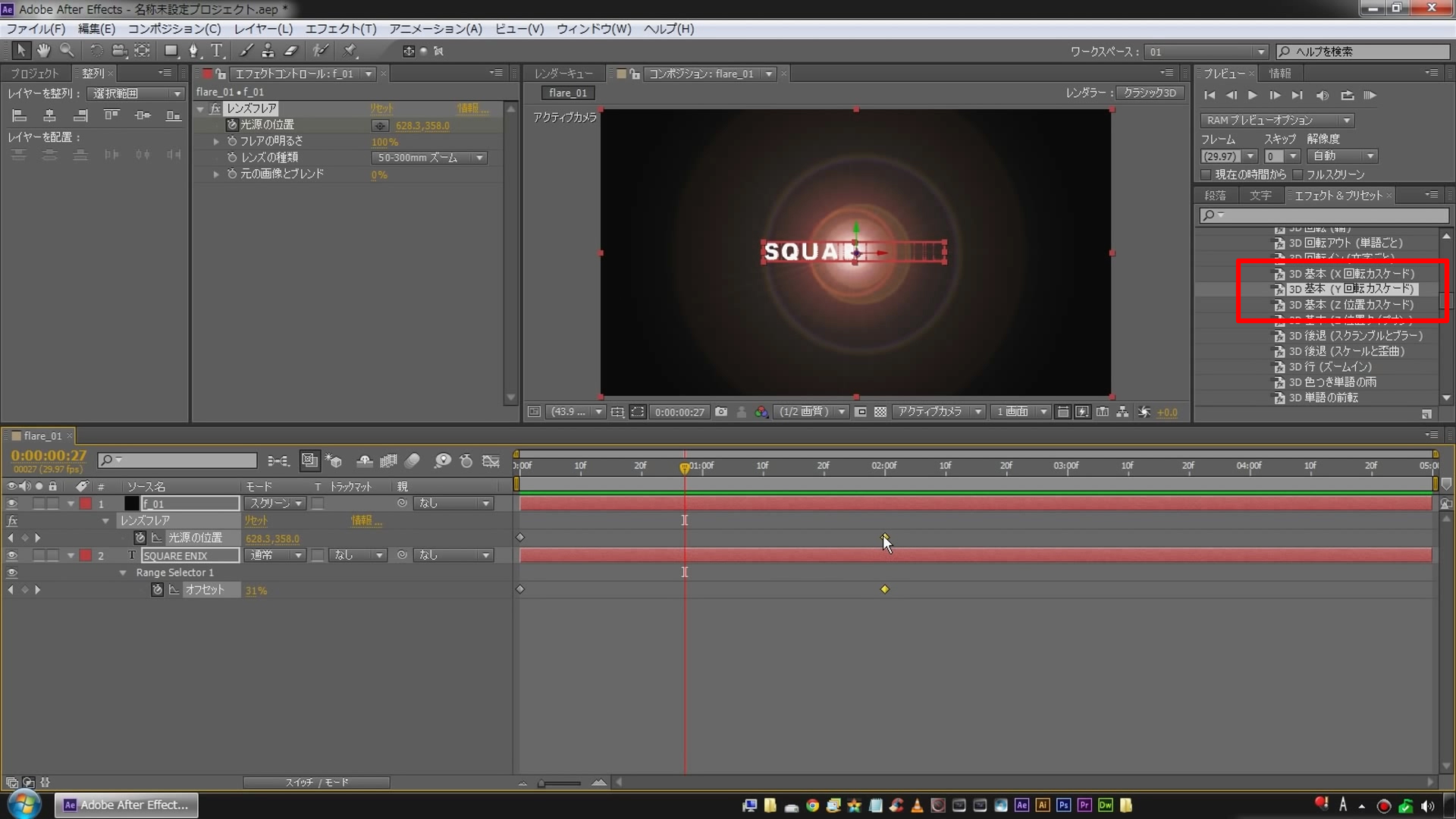
Task: Open the スクリーン blend mode dropdown
Action: click(x=275, y=504)
